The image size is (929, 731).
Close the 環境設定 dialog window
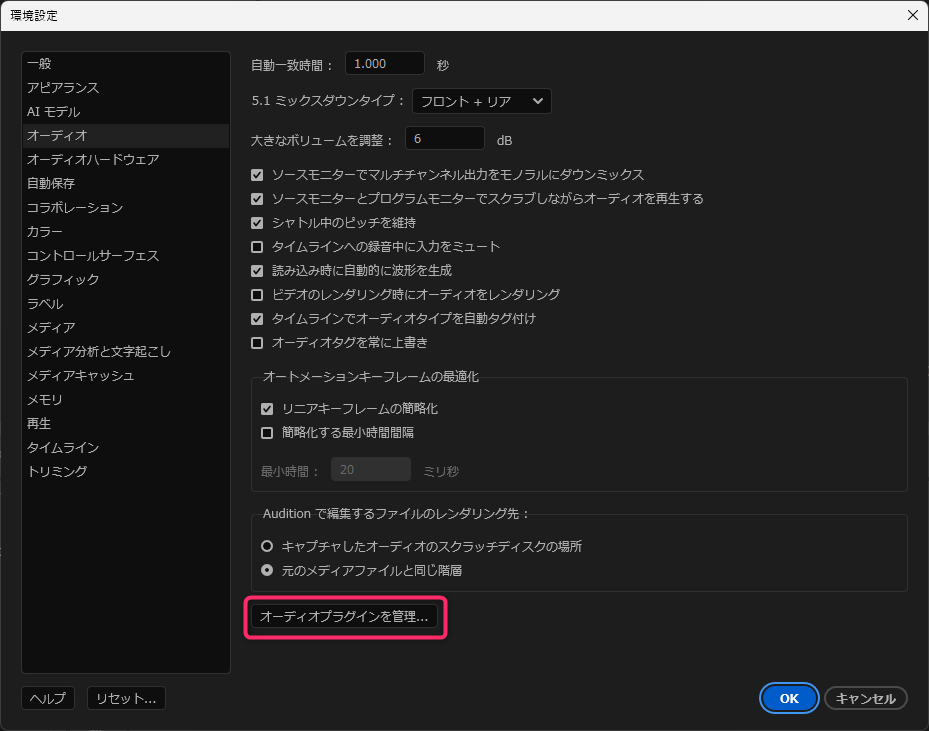click(911, 15)
